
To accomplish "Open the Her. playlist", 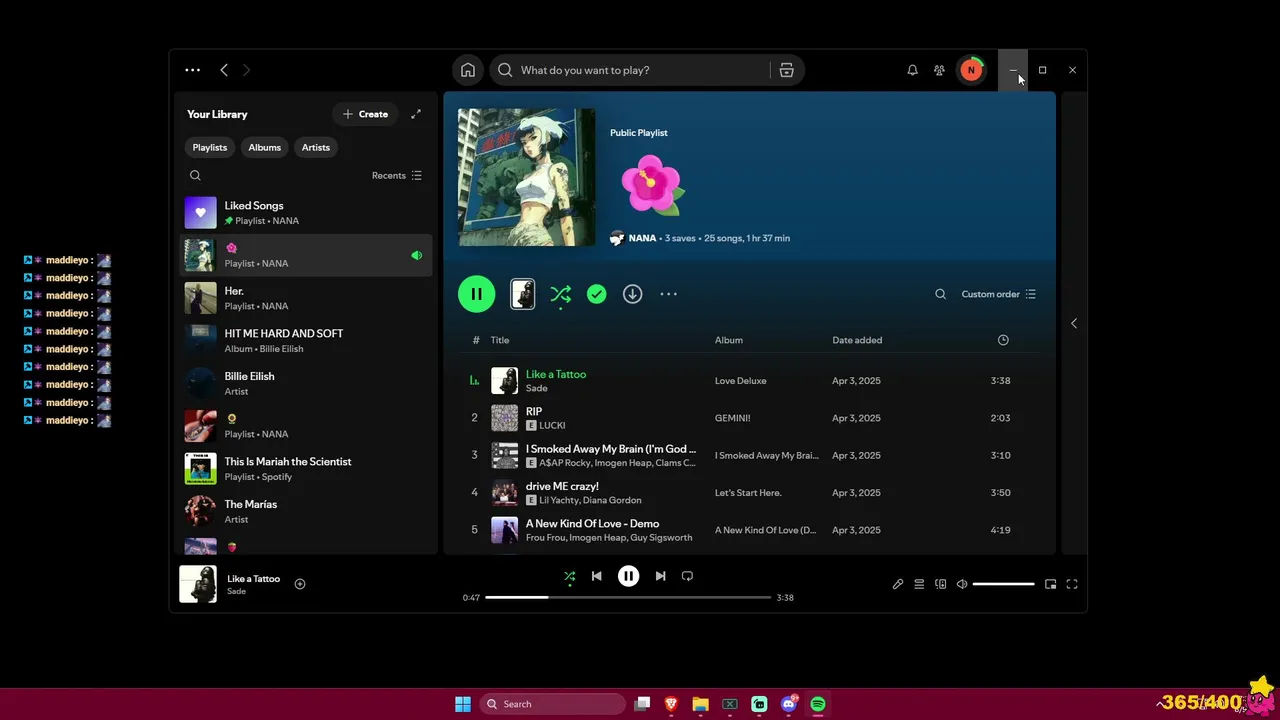I will tap(306, 298).
